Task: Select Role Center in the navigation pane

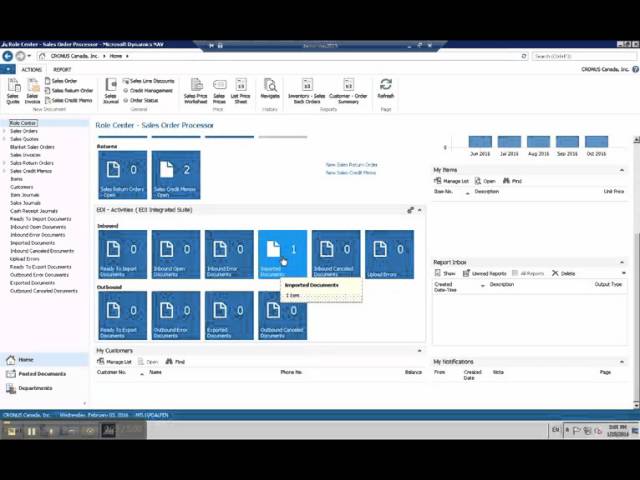Action: [23, 123]
